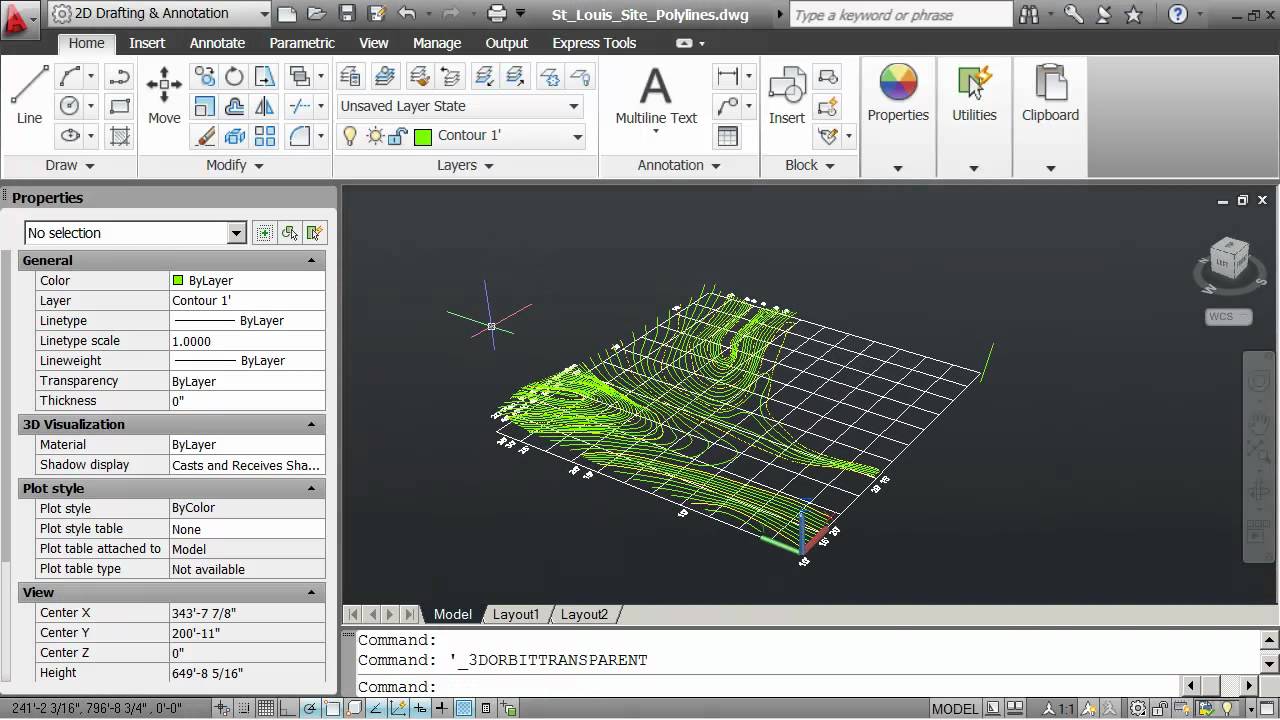Expand the Layers panel

(465, 166)
